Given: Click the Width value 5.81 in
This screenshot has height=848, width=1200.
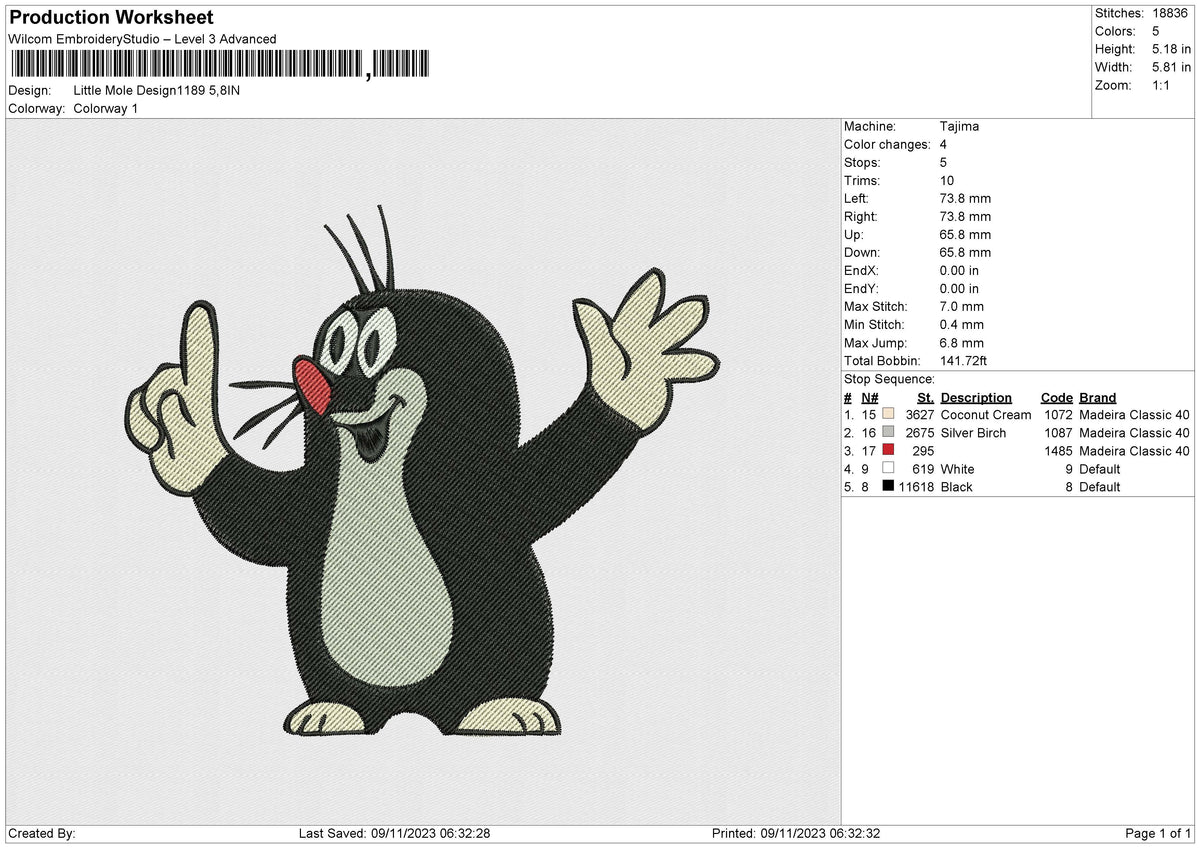Looking at the screenshot, I should click(x=1172, y=67).
